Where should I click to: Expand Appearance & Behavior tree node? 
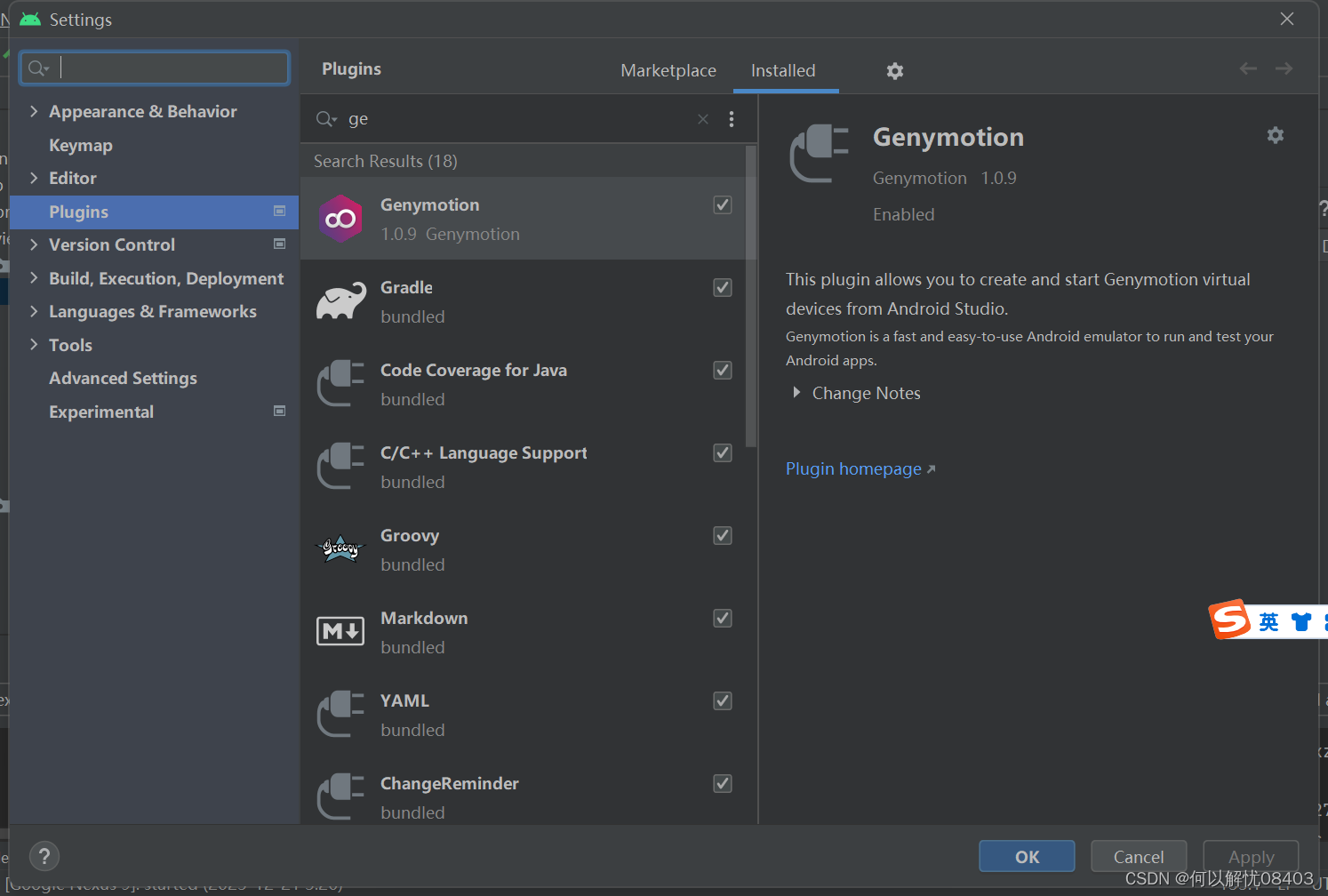(x=34, y=111)
